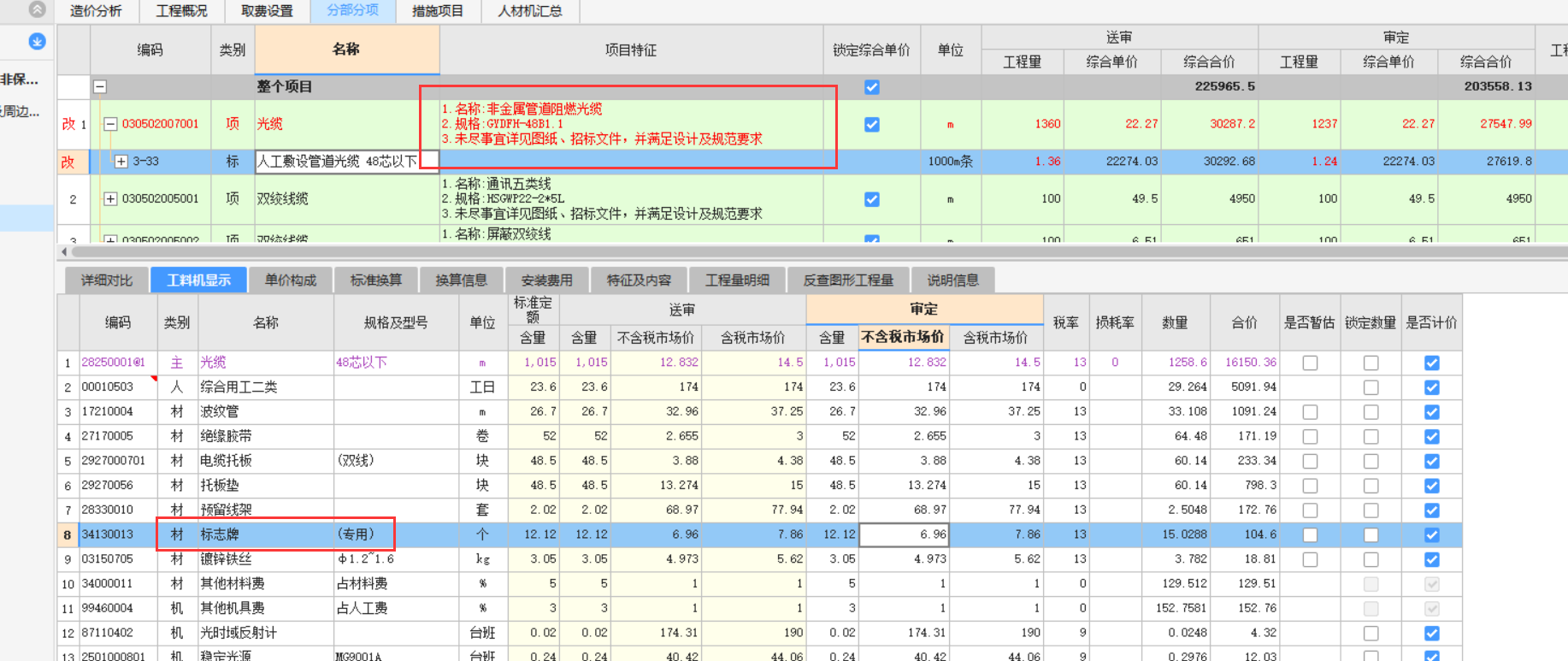The image size is (1568, 661).
Task: Click the 锁定综合单价 column header
Action: tap(871, 50)
